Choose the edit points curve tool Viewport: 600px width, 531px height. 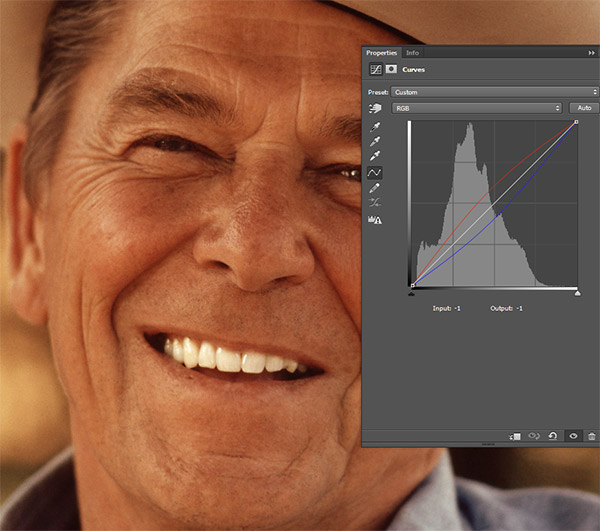tap(374, 173)
